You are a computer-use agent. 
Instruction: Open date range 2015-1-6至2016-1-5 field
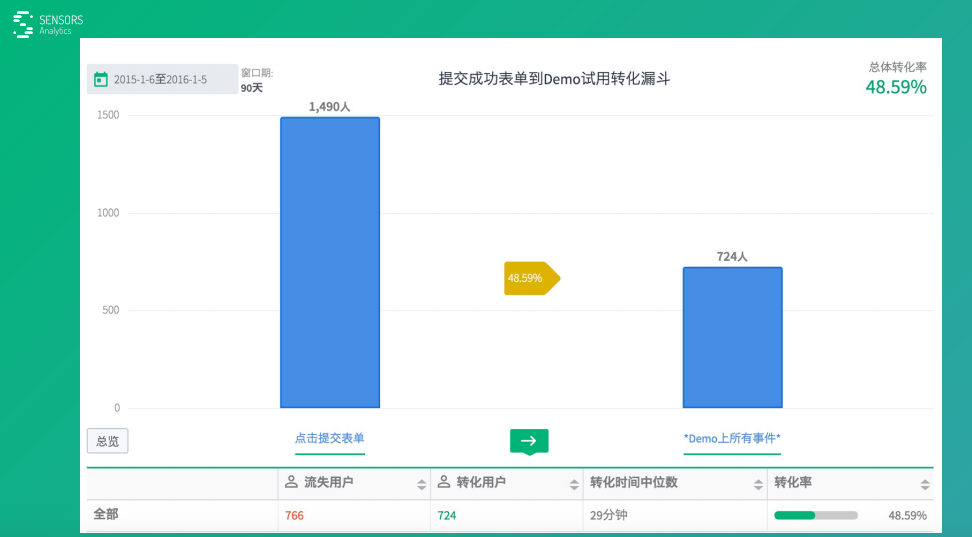[x=162, y=79]
